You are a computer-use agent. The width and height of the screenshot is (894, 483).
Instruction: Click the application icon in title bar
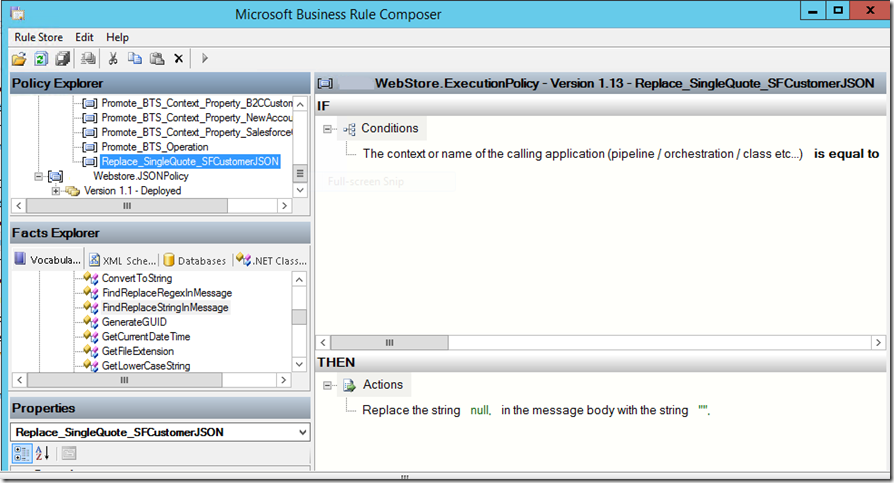18,13
